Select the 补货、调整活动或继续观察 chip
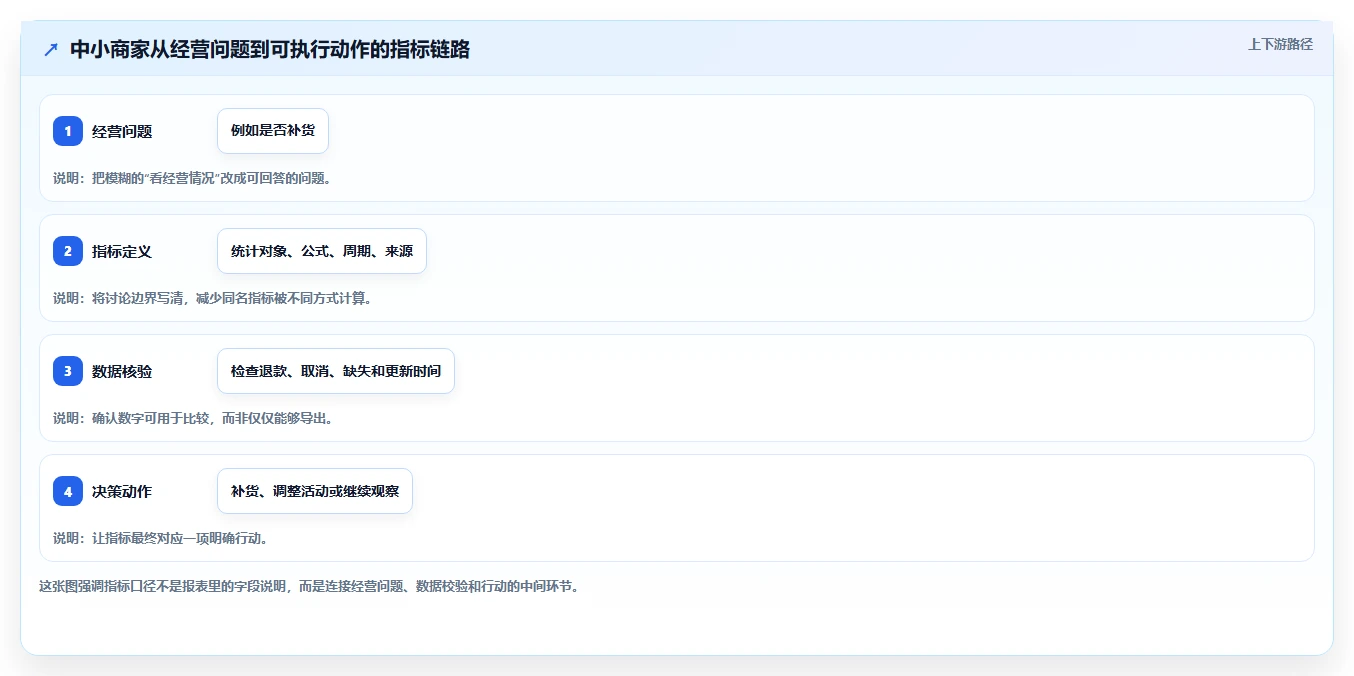Viewport: 1354px width, 676px height. pos(315,491)
